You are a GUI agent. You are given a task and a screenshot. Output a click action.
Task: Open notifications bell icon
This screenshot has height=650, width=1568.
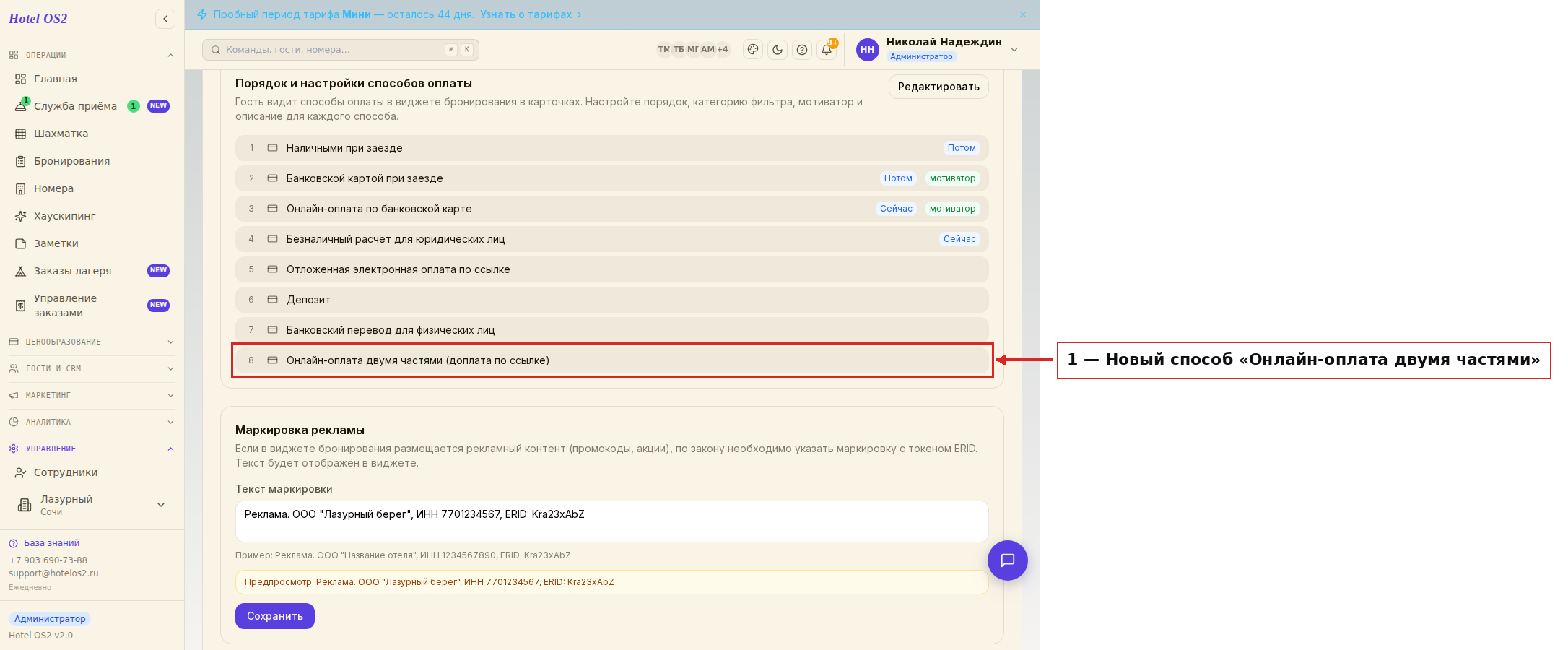click(x=827, y=50)
